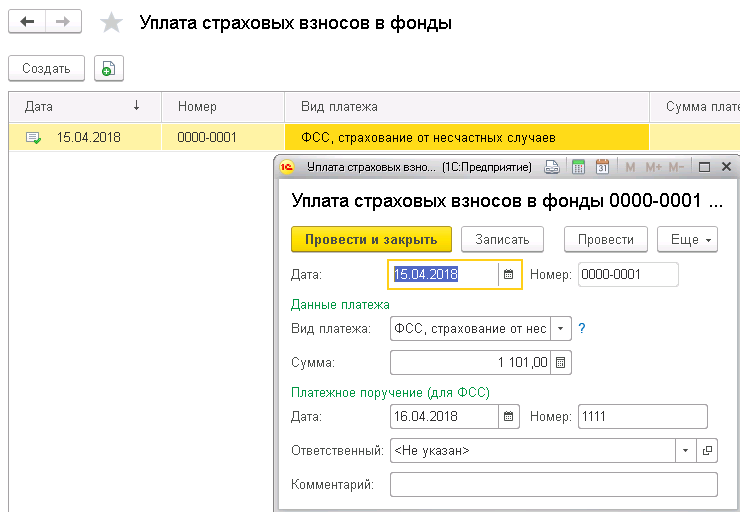Image resolution: width=740 pixels, height=512 pixels.
Task: Click the Создать button
Action: tap(46, 68)
